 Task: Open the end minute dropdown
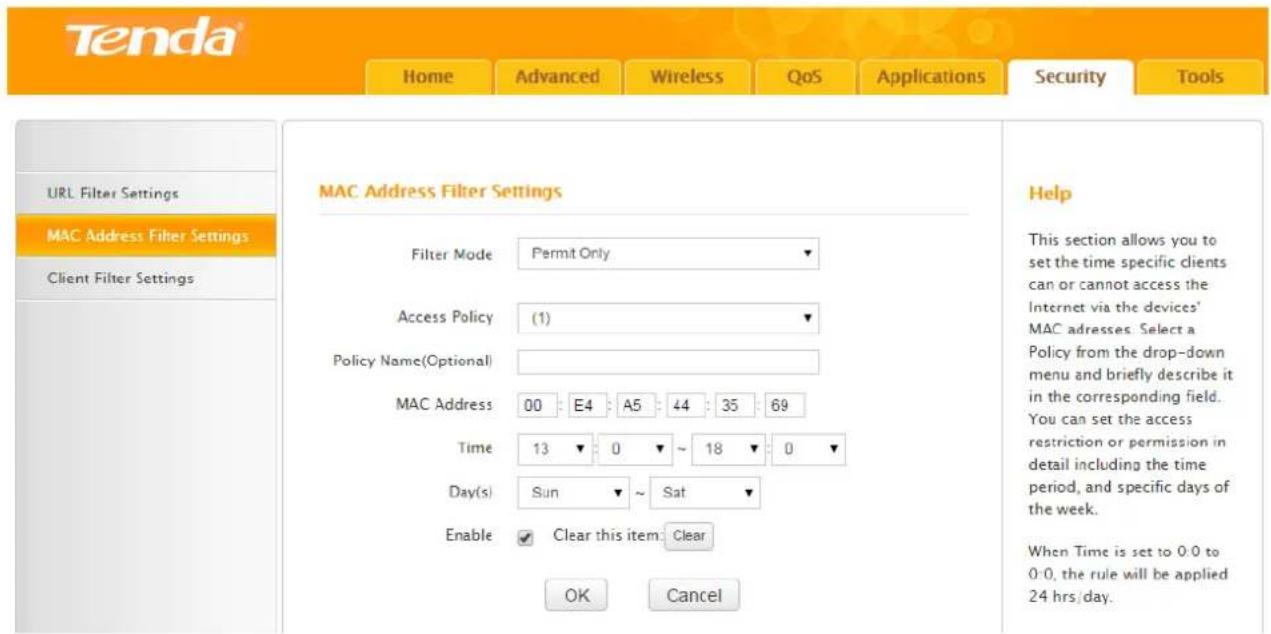[x=809, y=449]
